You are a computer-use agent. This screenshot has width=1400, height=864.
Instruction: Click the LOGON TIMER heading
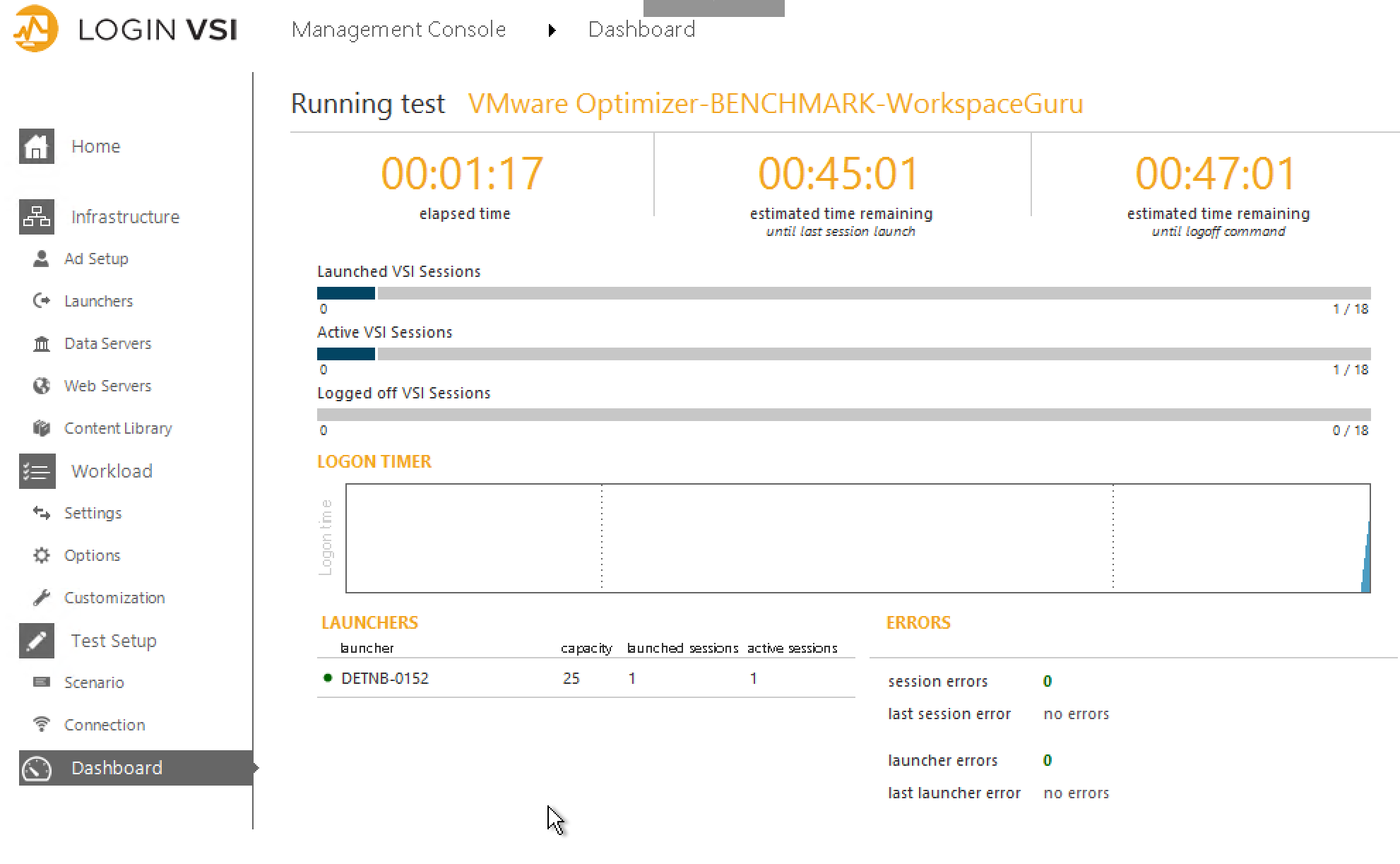tap(374, 461)
